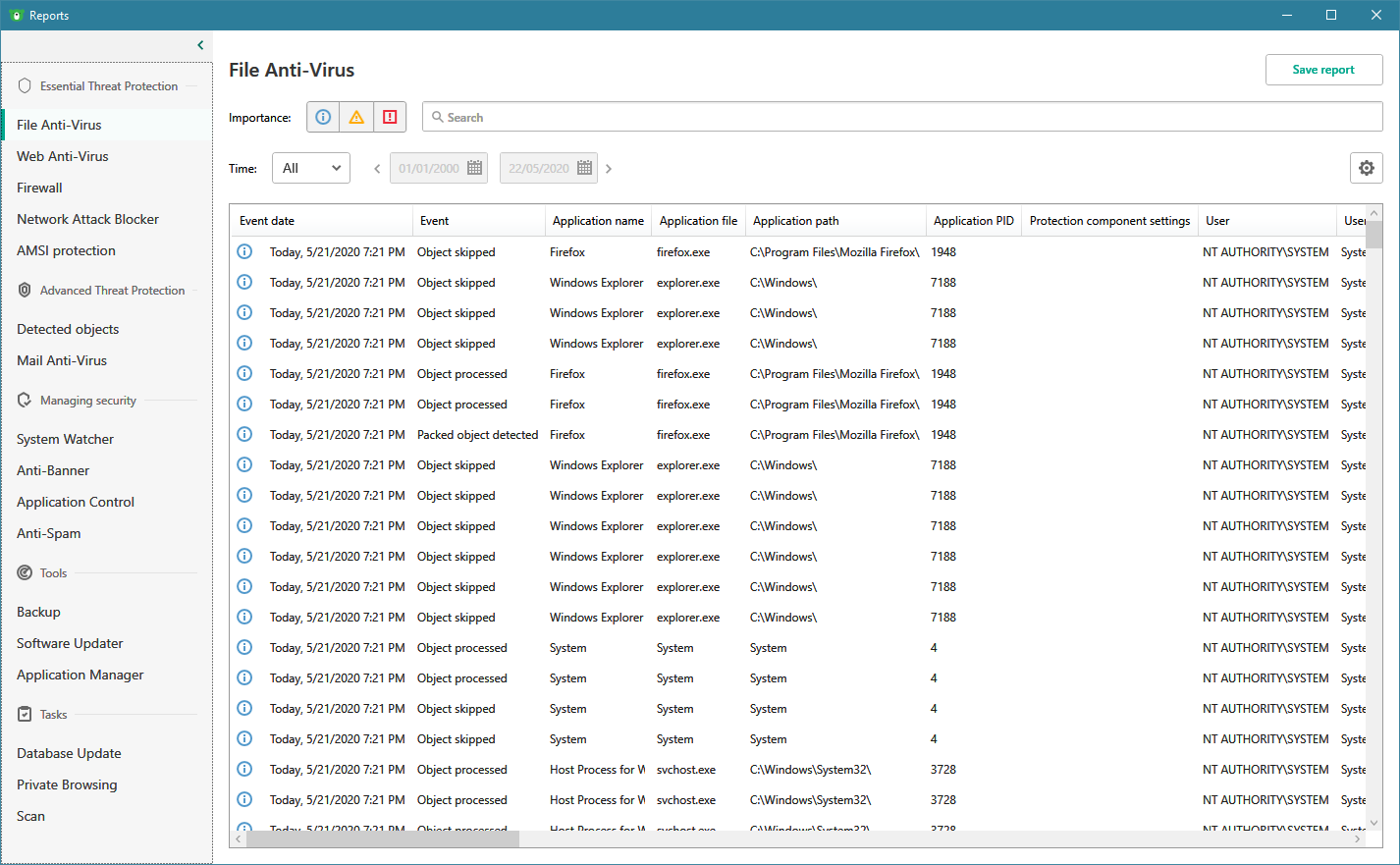Click info icon of first Firefox event row
Screen dimensions: 1400x865
(x=244, y=252)
